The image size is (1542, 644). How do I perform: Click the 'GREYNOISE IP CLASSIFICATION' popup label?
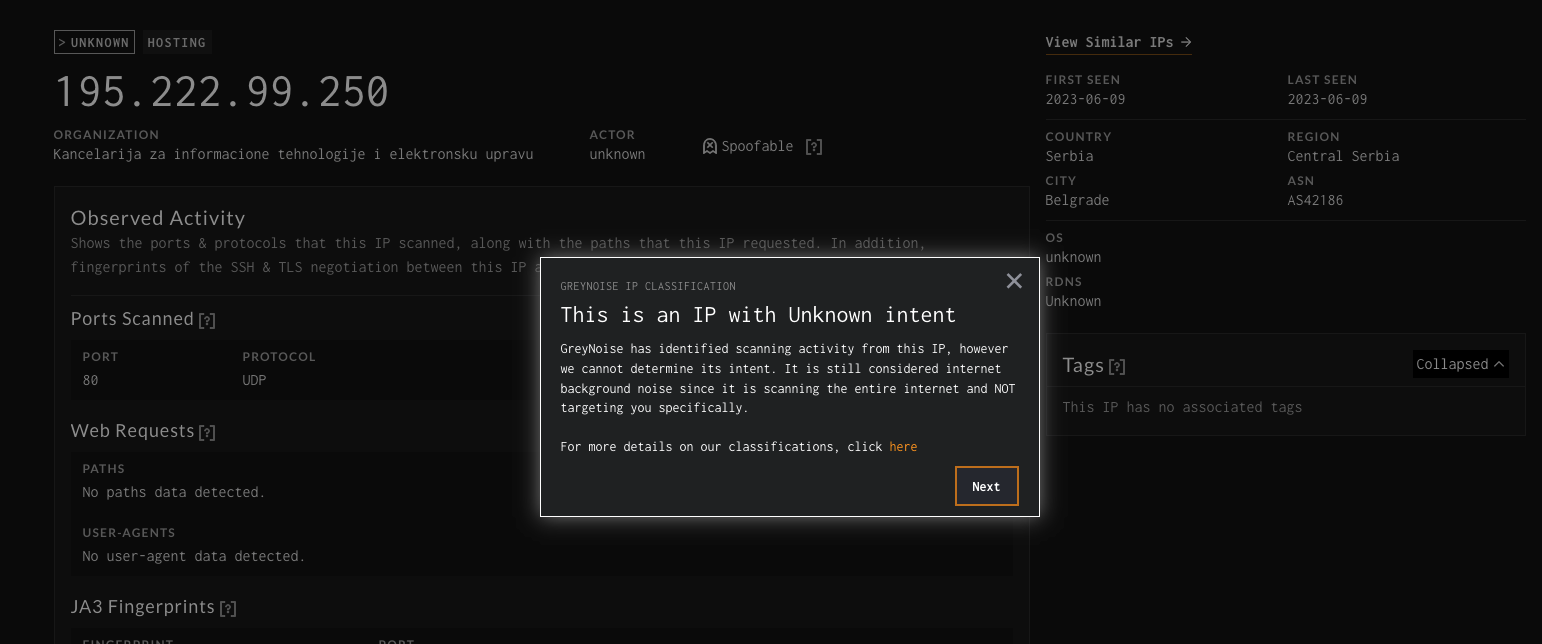(648, 286)
